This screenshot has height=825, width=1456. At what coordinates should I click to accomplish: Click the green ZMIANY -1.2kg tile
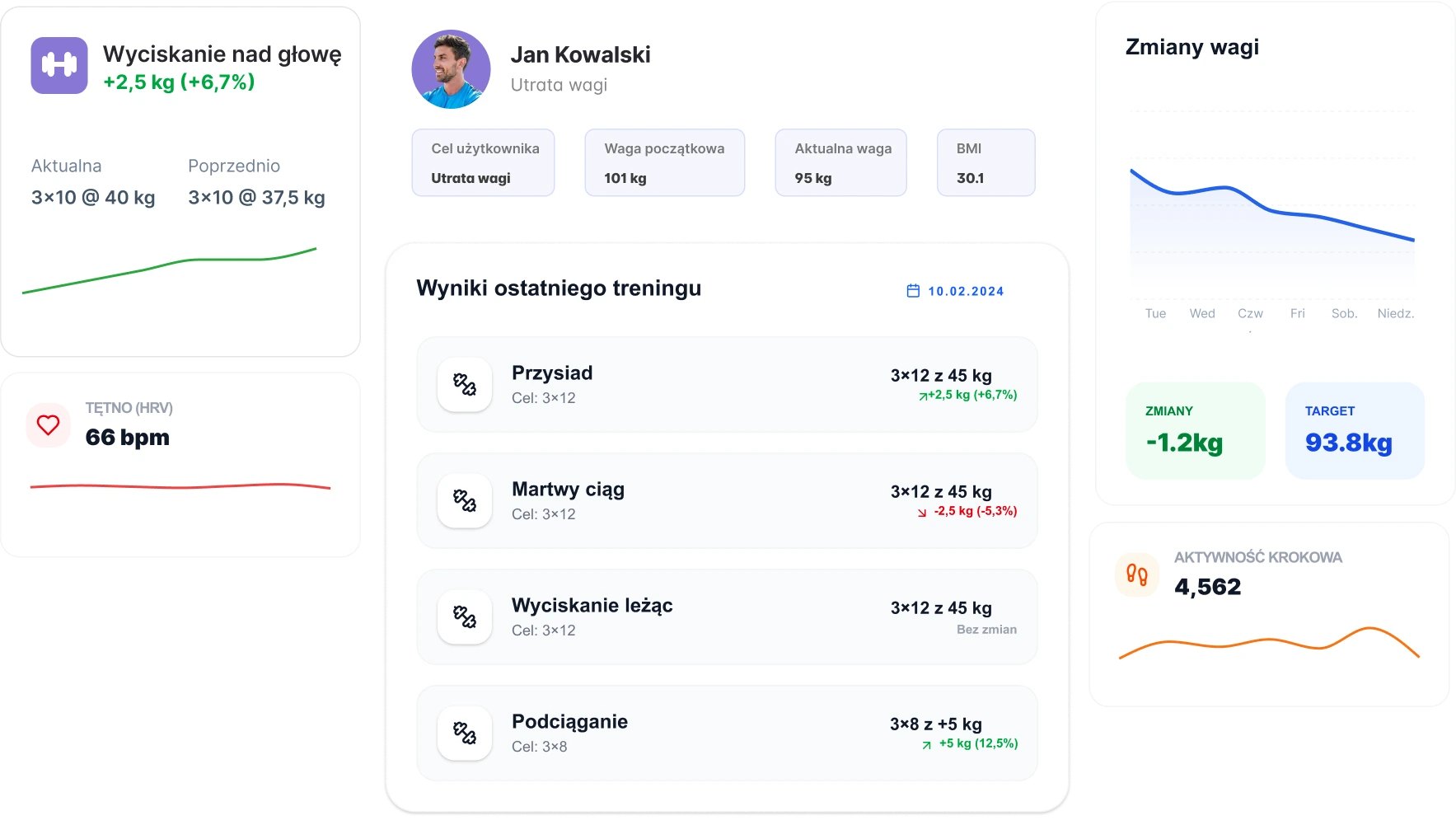point(1196,430)
